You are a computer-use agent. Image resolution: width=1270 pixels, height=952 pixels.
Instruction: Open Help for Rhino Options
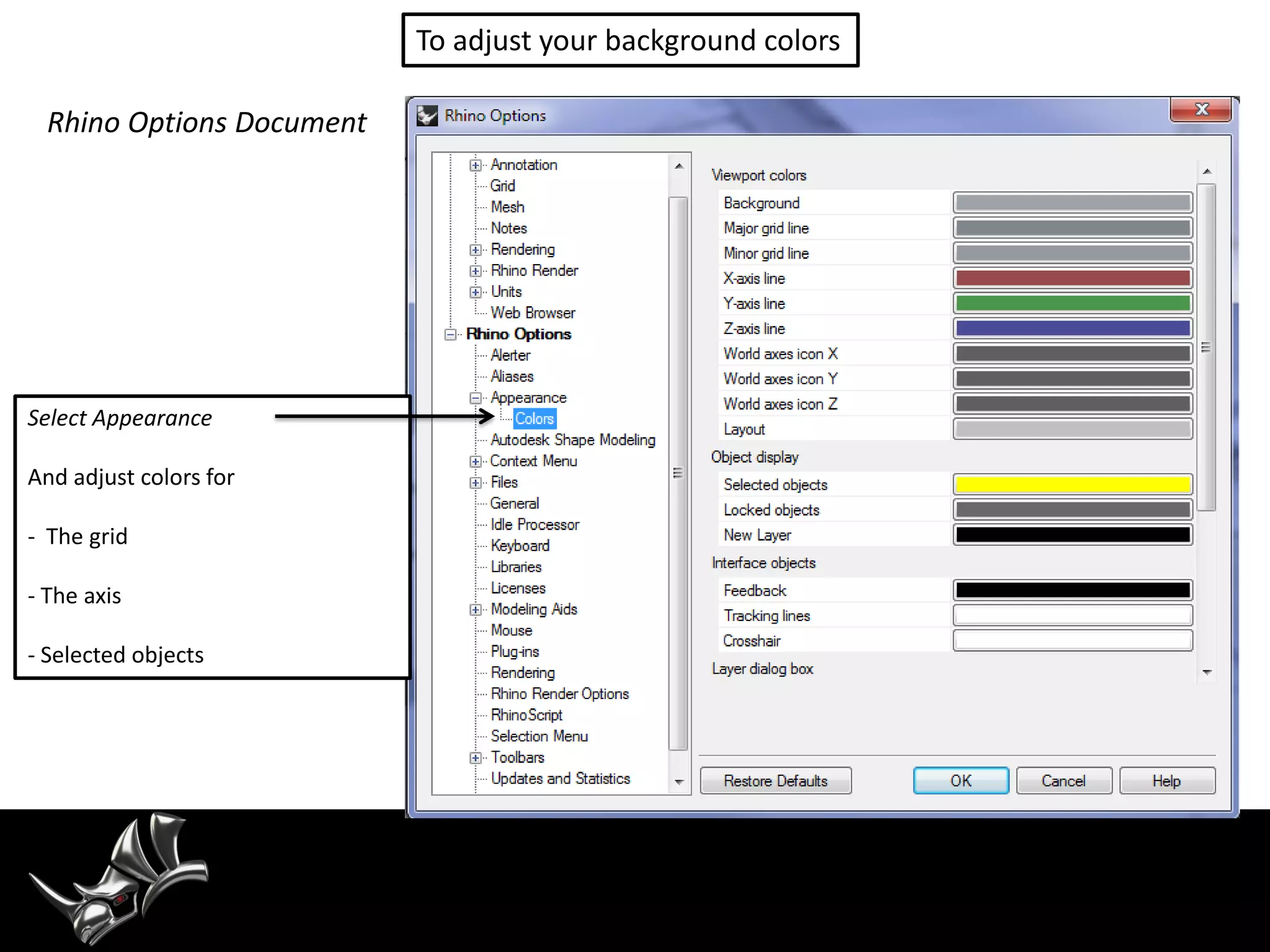(x=1167, y=781)
